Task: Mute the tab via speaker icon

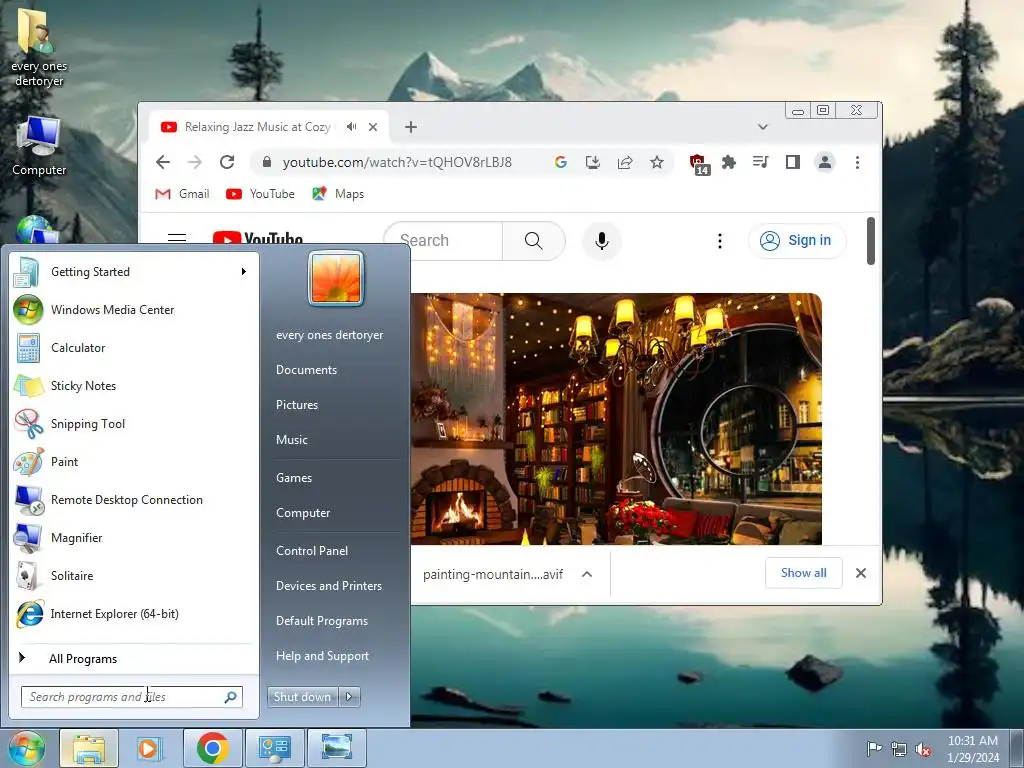Action: 351,127
